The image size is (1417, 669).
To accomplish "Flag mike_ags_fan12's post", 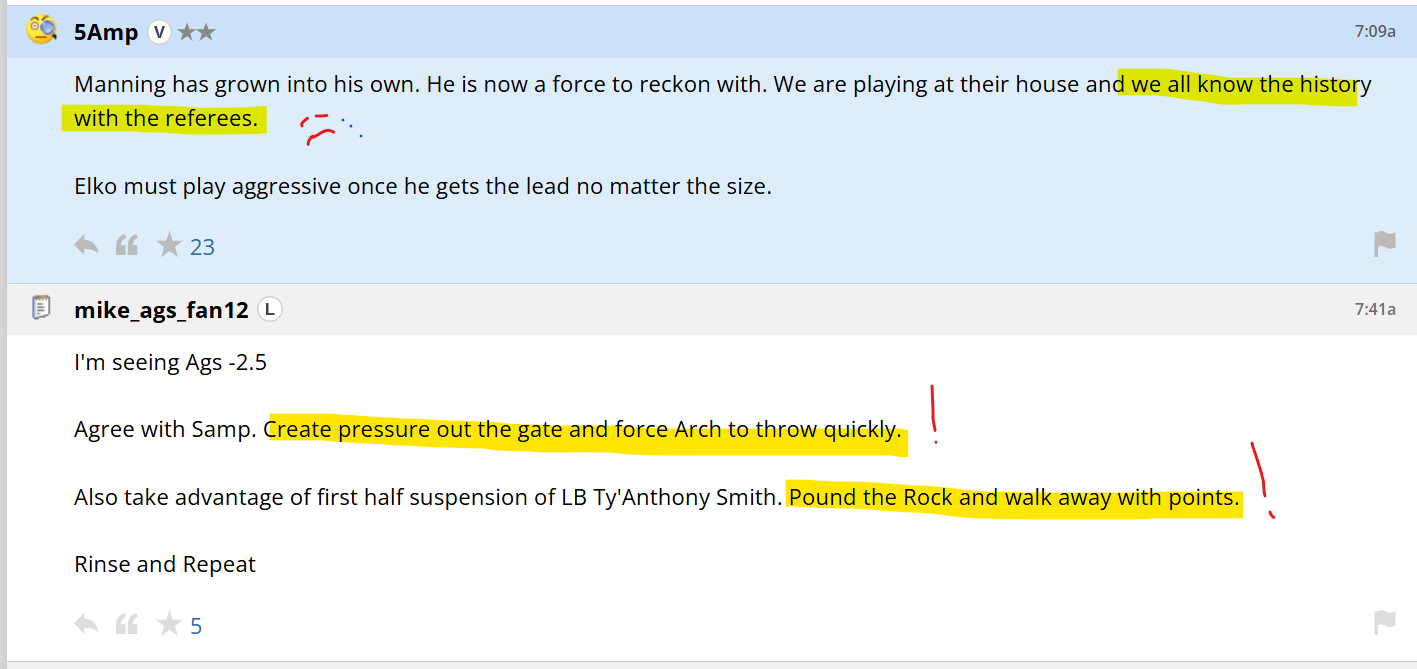I will (1384, 623).
